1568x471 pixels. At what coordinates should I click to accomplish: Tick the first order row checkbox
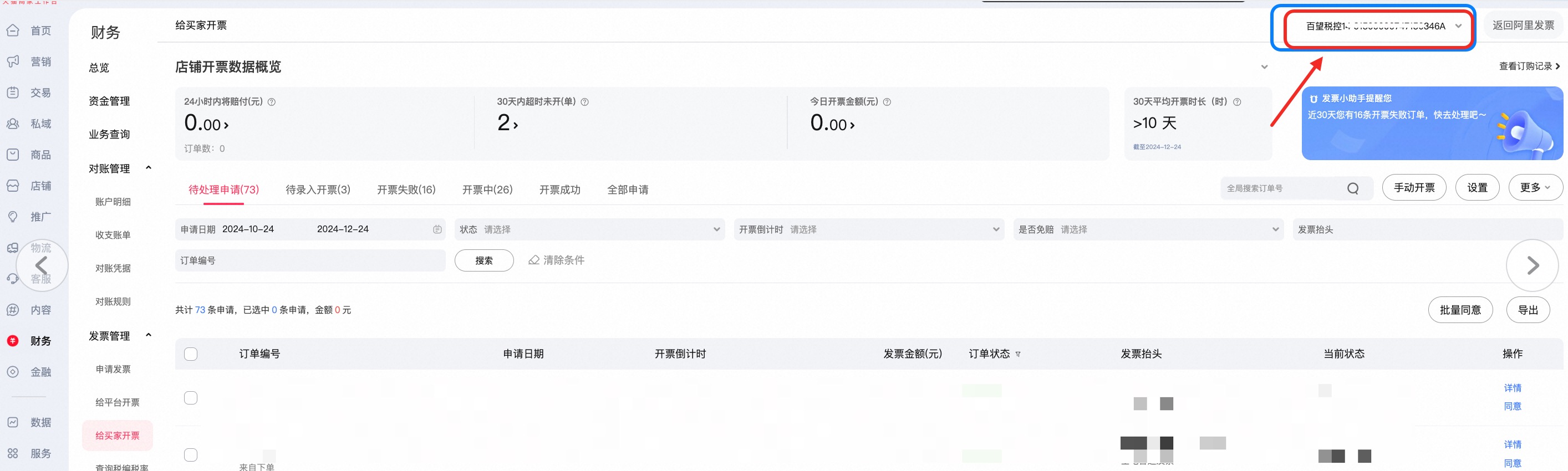click(191, 398)
